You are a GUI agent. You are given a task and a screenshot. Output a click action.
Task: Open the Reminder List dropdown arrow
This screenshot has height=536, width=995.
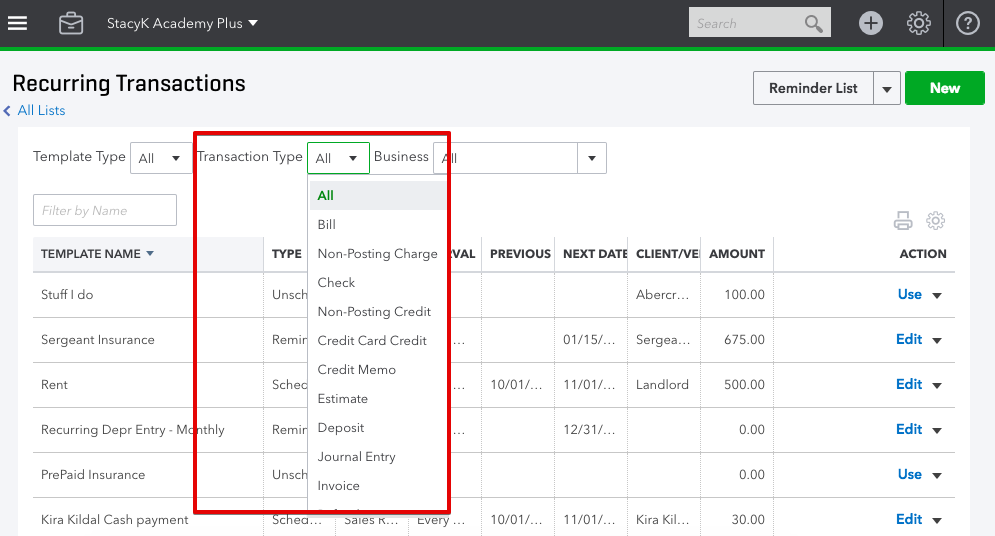point(887,89)
